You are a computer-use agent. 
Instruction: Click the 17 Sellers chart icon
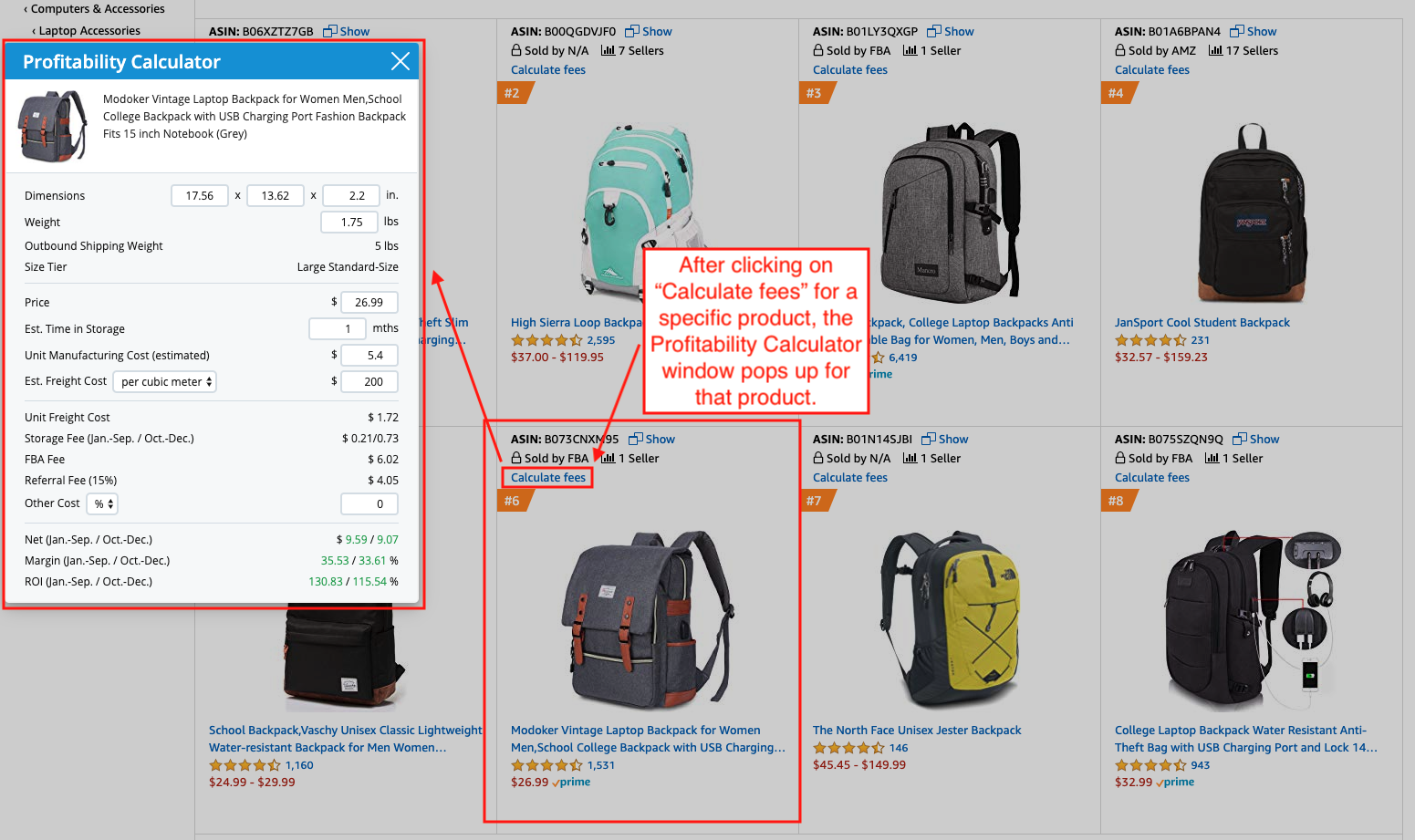click(x=1215, y=50)
